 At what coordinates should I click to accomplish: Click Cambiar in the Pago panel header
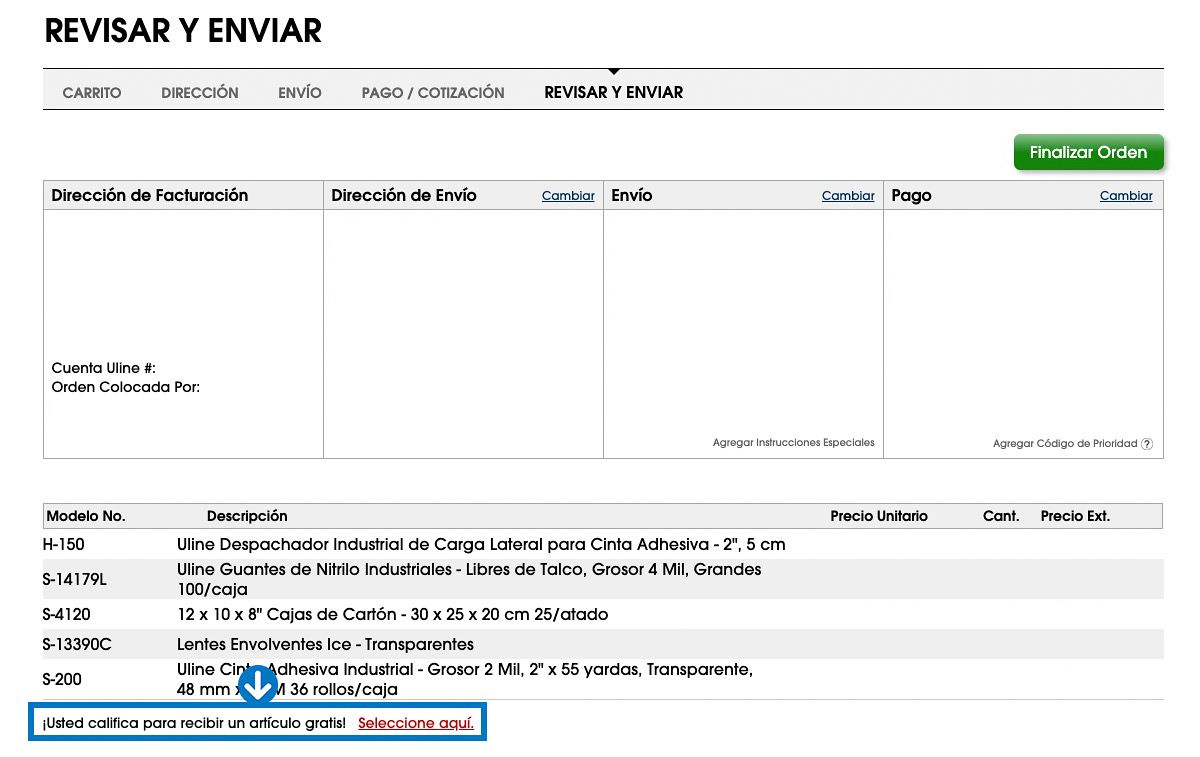1126,196
